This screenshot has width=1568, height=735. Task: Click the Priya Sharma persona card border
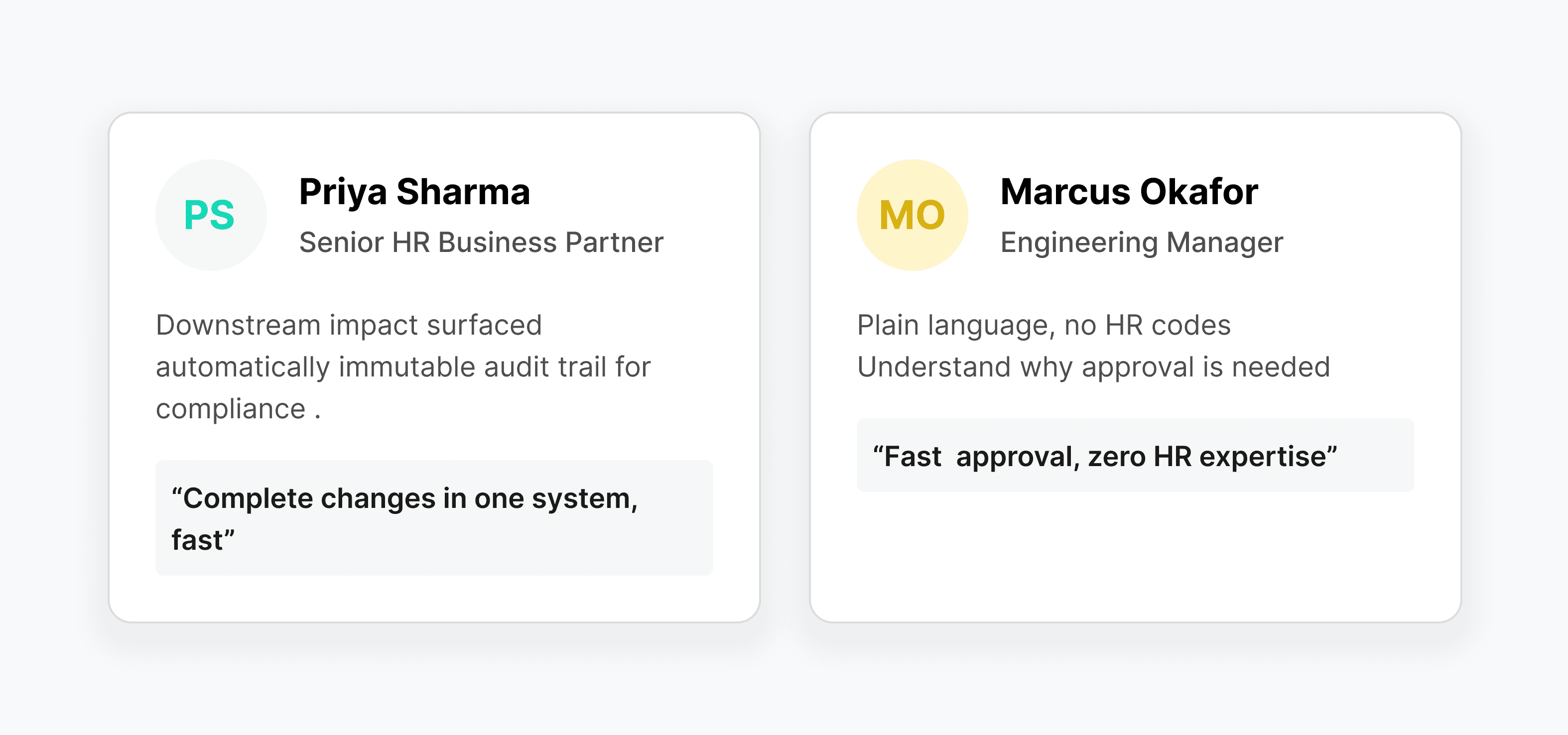434,113
